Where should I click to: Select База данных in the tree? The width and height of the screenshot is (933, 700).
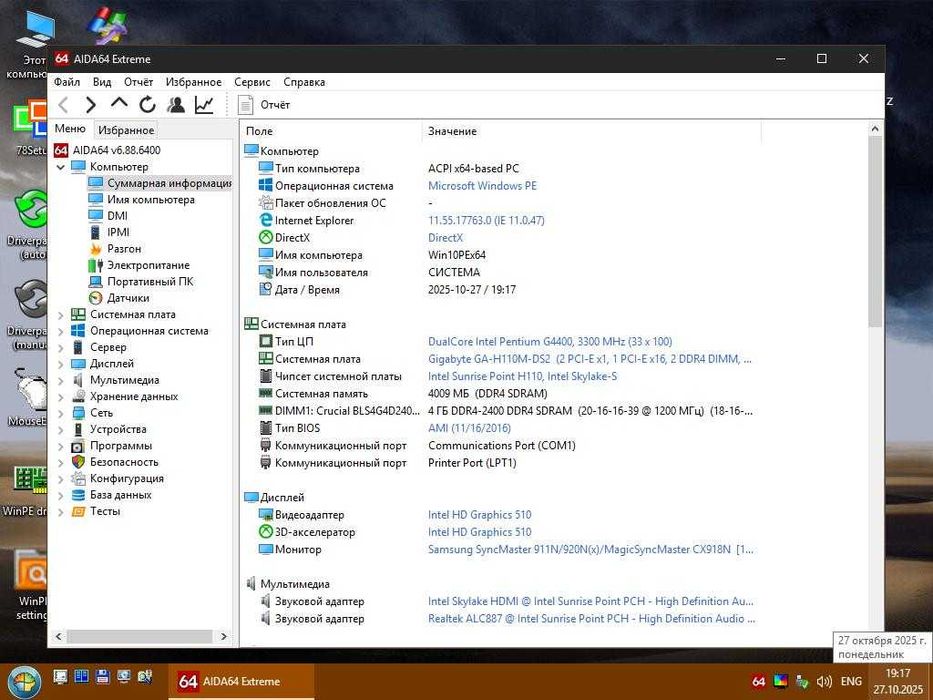tap(120, 495)
